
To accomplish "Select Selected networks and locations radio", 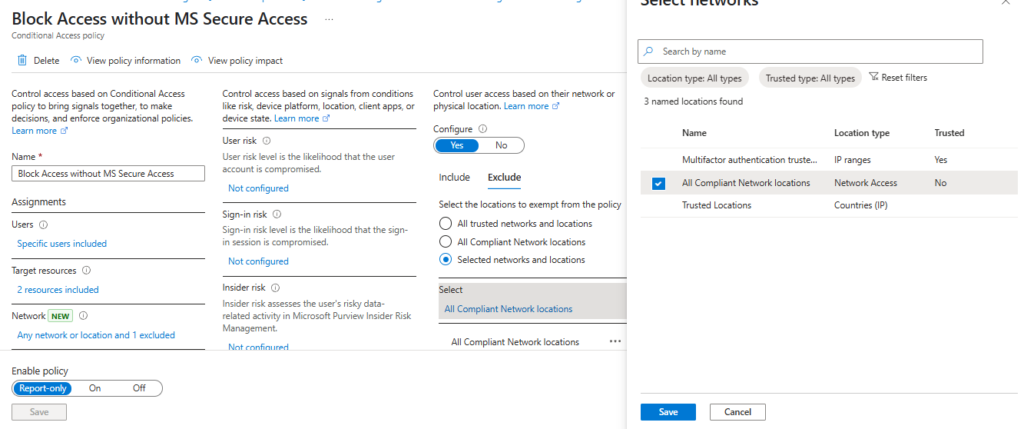I will tap(445, 259).
